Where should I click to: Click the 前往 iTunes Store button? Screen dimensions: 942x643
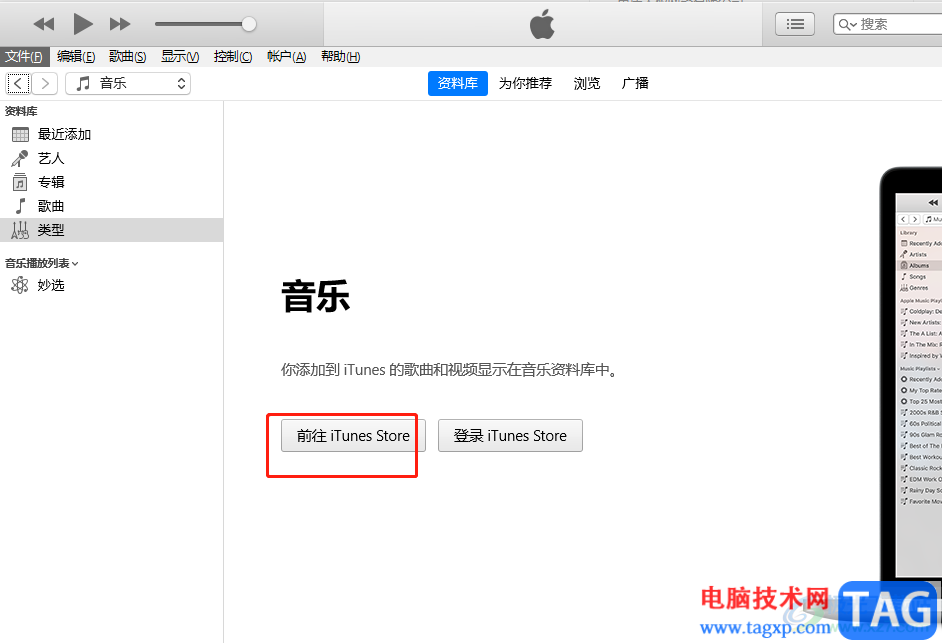click(353, 436)
